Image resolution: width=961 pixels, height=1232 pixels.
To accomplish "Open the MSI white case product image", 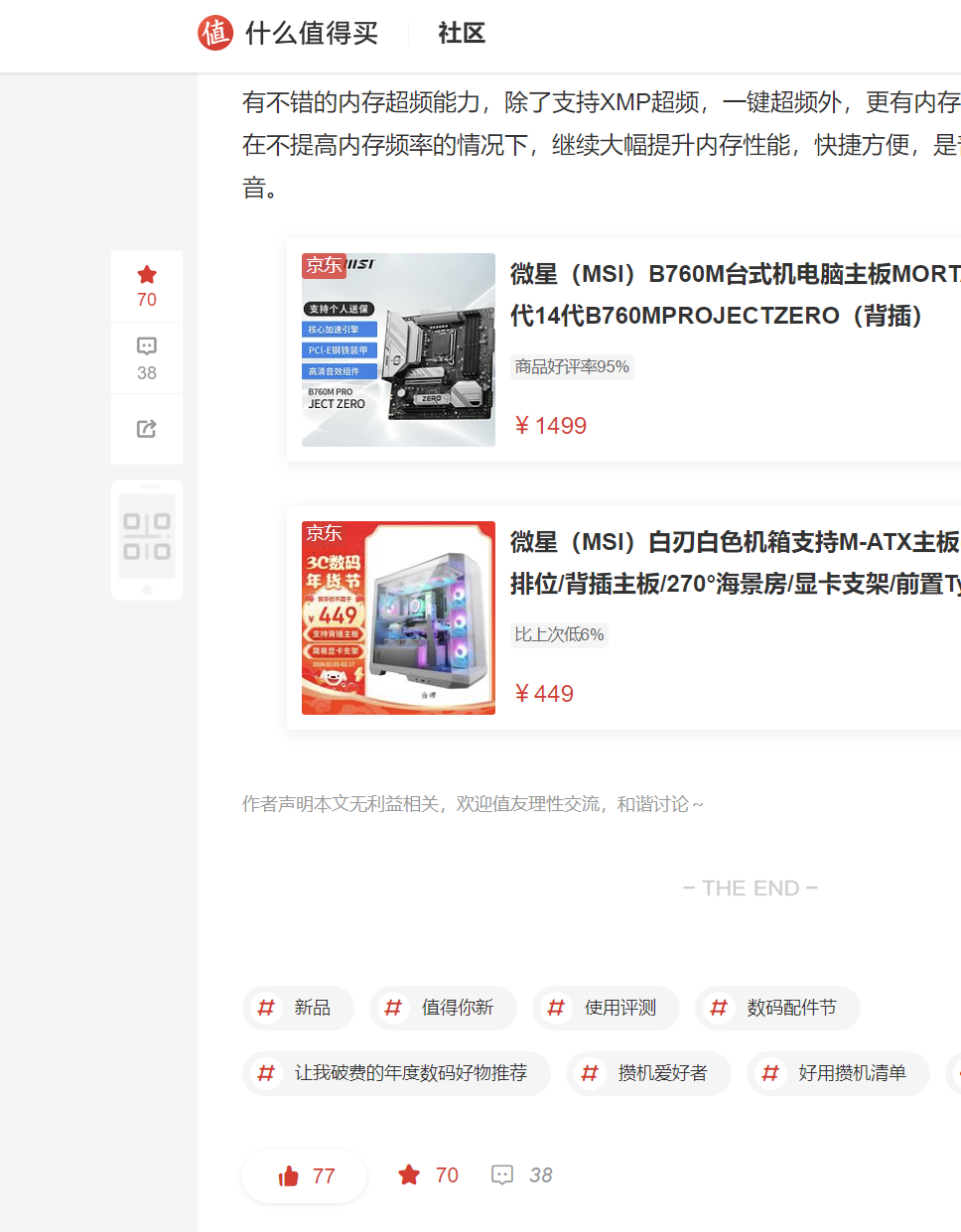I will point(398,617).
